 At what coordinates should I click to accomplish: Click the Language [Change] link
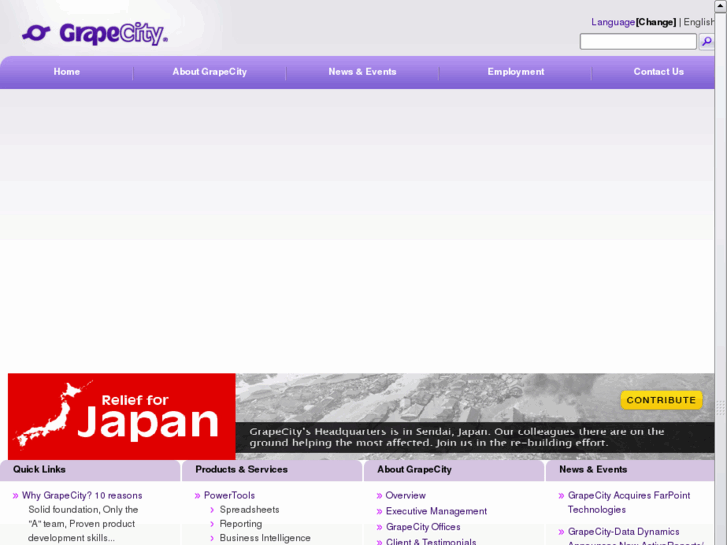tap(633, 22)
